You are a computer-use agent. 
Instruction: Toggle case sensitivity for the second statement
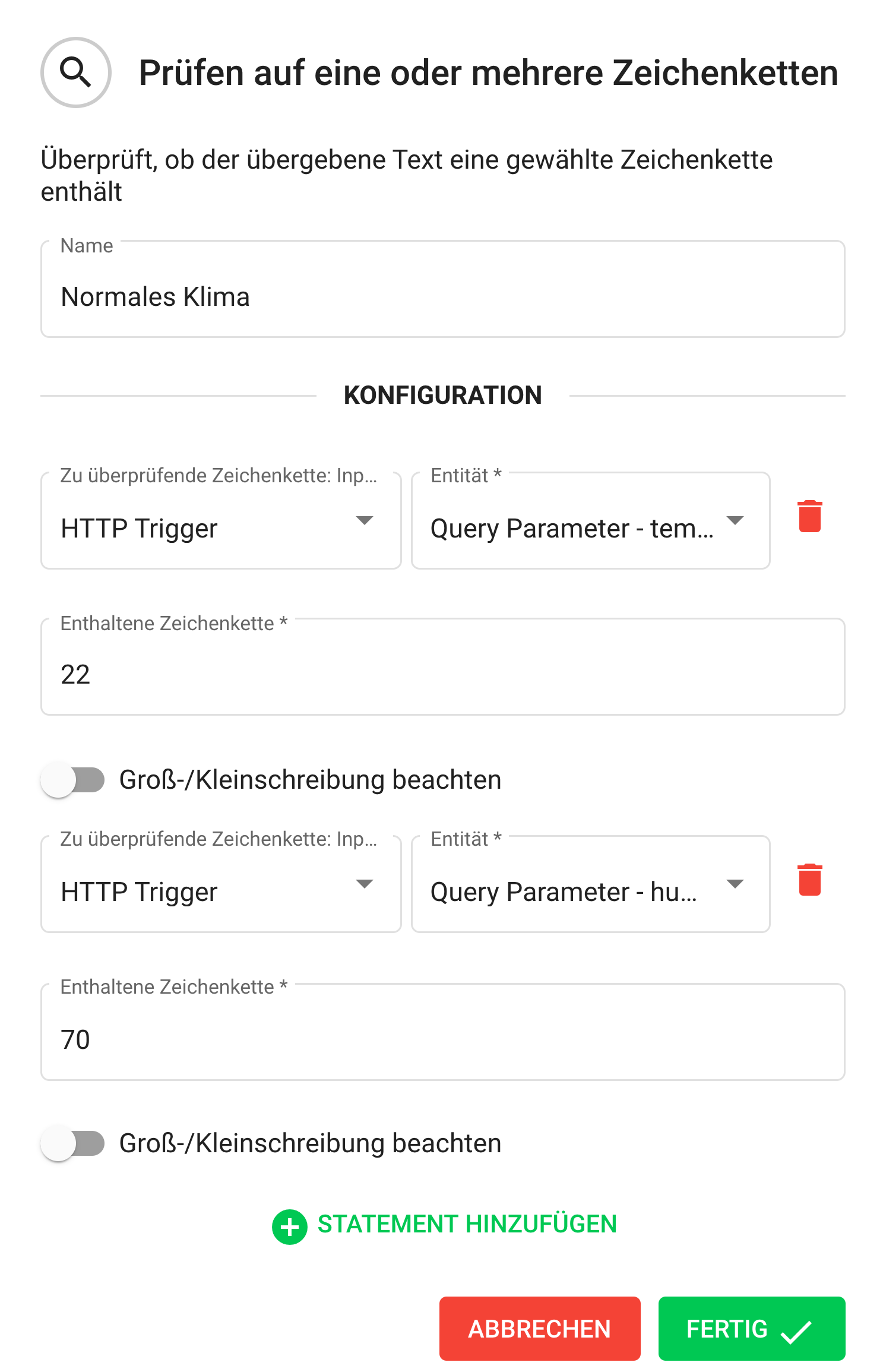72,1143
